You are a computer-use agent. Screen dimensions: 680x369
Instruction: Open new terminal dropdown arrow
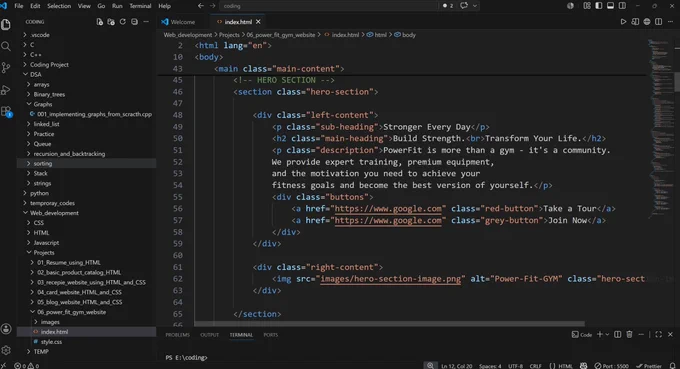(x=607, y=334)
